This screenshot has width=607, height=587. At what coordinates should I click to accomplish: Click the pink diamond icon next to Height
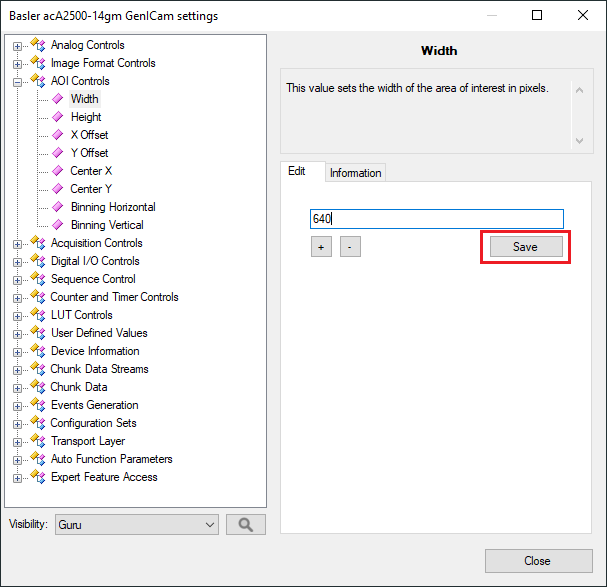(x=58, y=117)
